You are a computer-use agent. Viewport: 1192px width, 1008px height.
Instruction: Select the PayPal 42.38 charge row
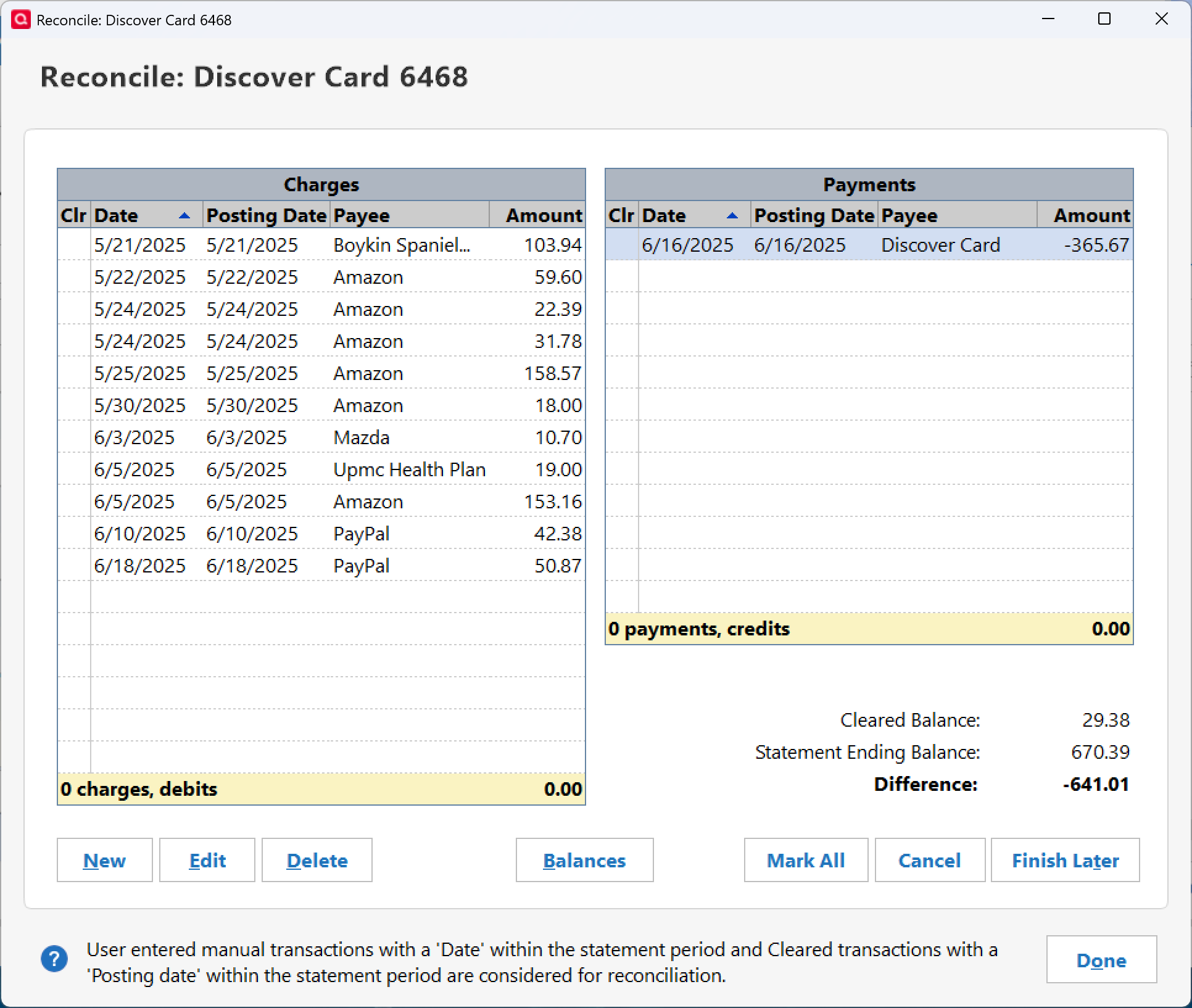click(x=321, y=534)
